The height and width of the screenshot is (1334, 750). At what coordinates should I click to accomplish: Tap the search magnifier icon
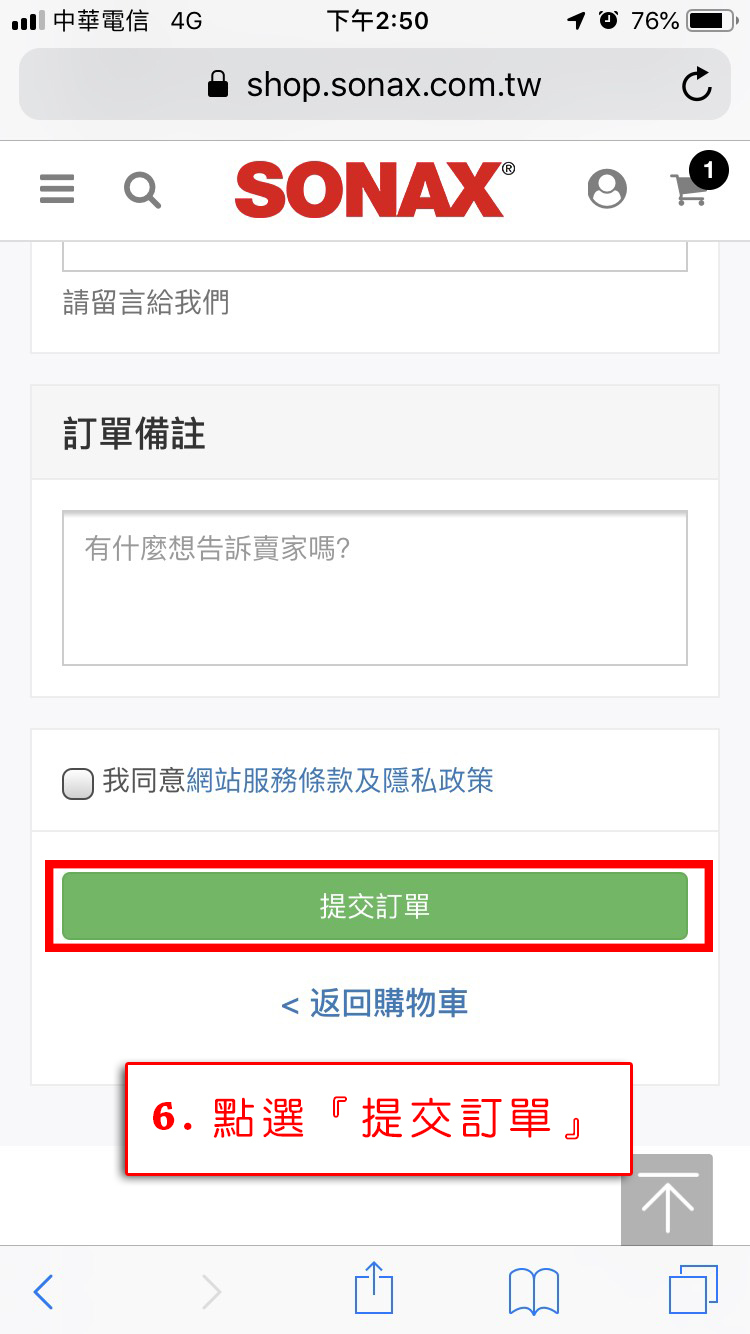click(142, 188)
